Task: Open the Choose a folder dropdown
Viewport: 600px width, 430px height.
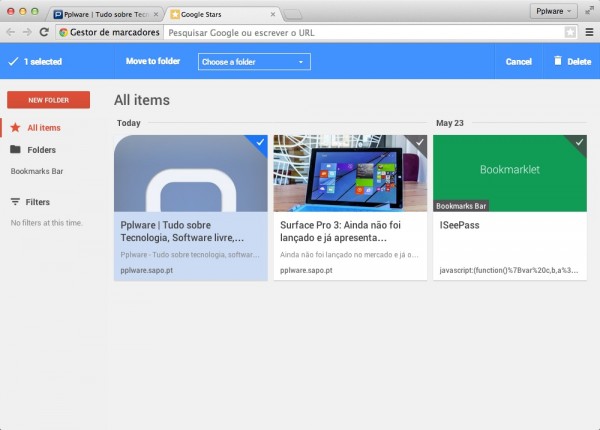Action: click(254, 62)
